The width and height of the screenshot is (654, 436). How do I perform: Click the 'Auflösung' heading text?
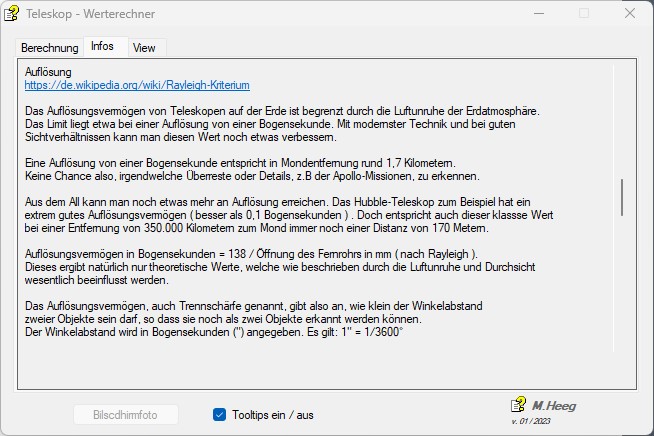tap(48, 72)
